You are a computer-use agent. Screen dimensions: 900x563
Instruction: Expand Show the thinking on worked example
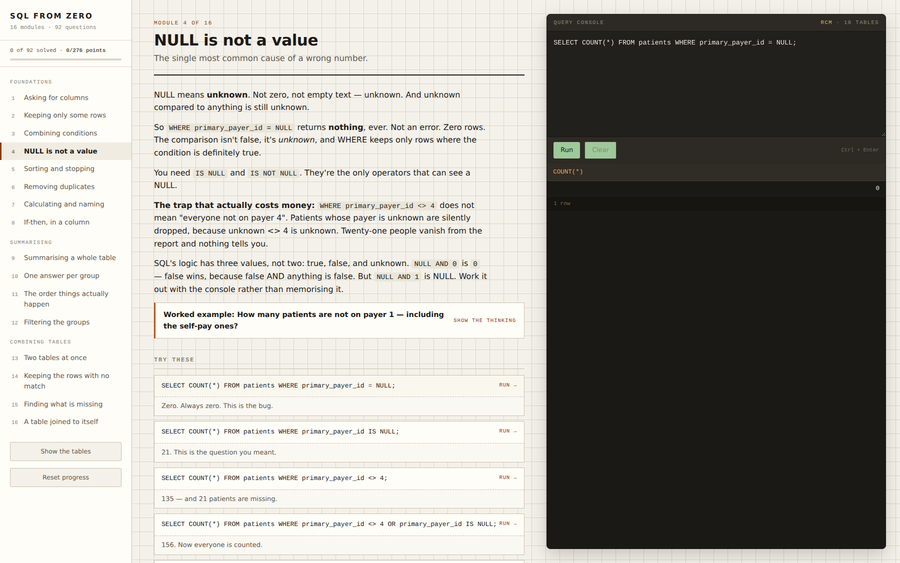point(484,320)
